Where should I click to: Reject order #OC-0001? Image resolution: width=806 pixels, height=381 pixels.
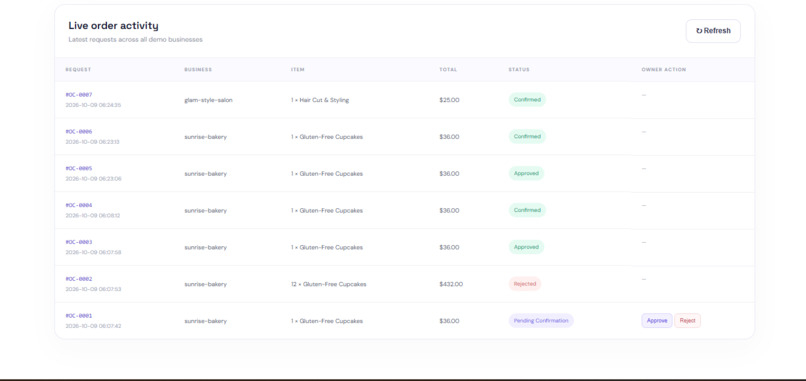point(687,321)
